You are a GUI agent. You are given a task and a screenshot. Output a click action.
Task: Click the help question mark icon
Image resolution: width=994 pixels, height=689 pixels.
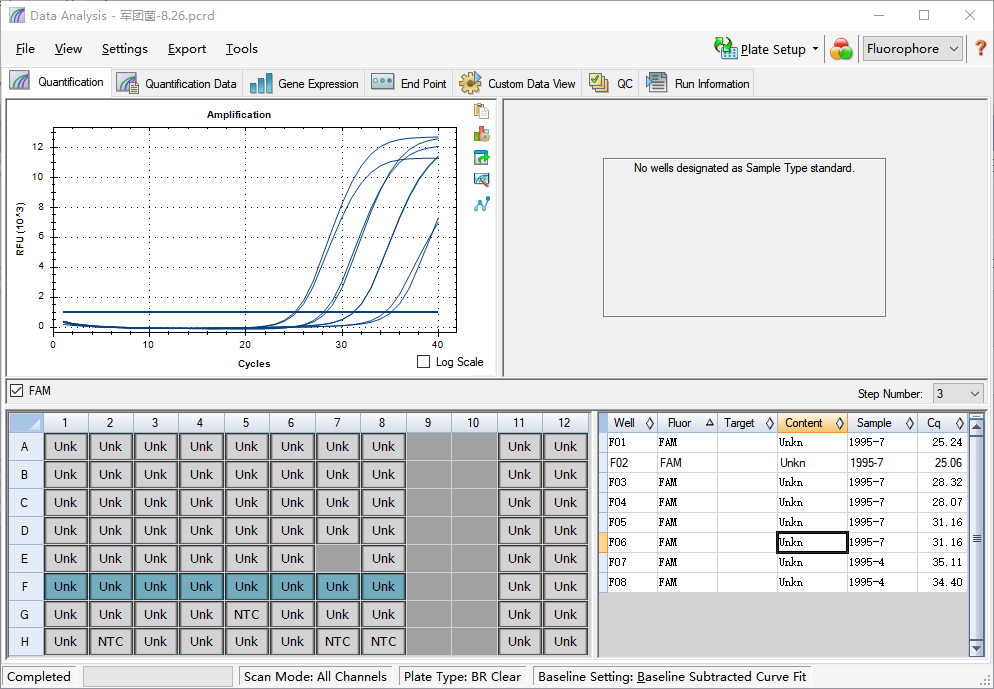(x=980, y=48)
